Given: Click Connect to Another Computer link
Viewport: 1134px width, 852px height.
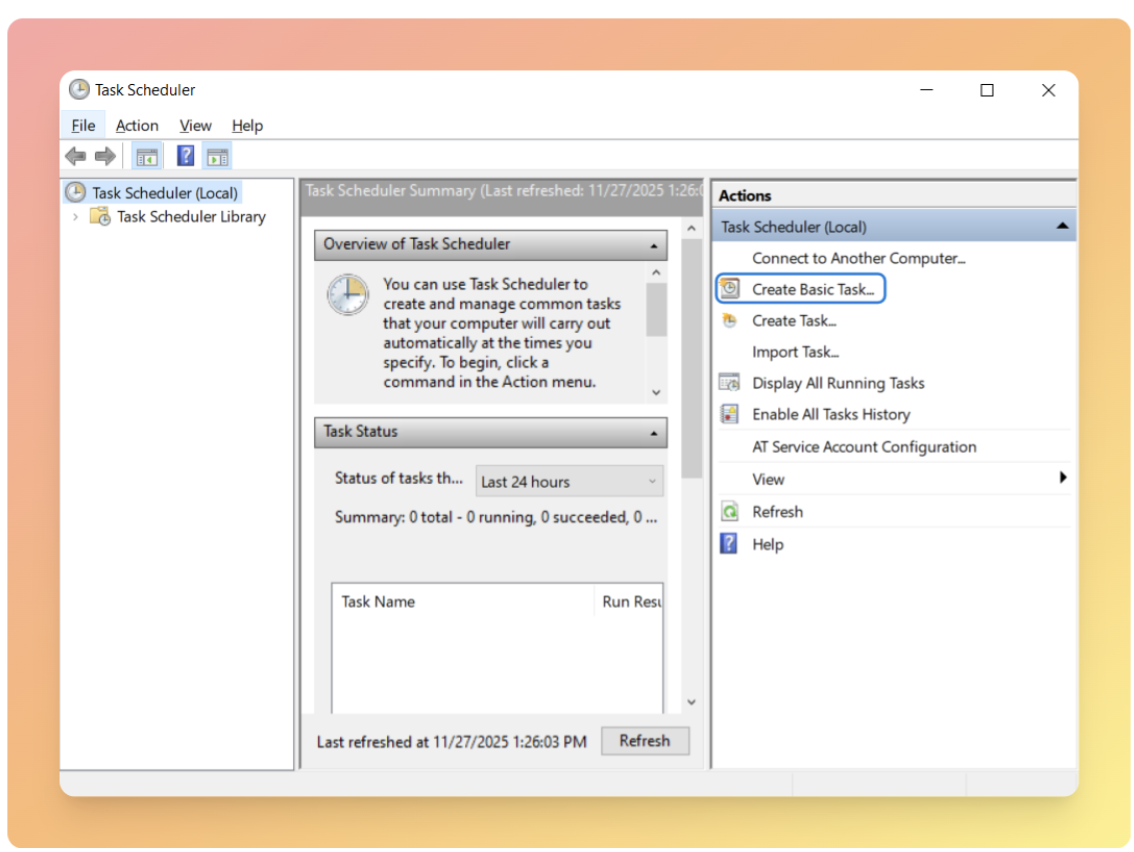Looking at the screenshot, I should (x=858, y=258).
